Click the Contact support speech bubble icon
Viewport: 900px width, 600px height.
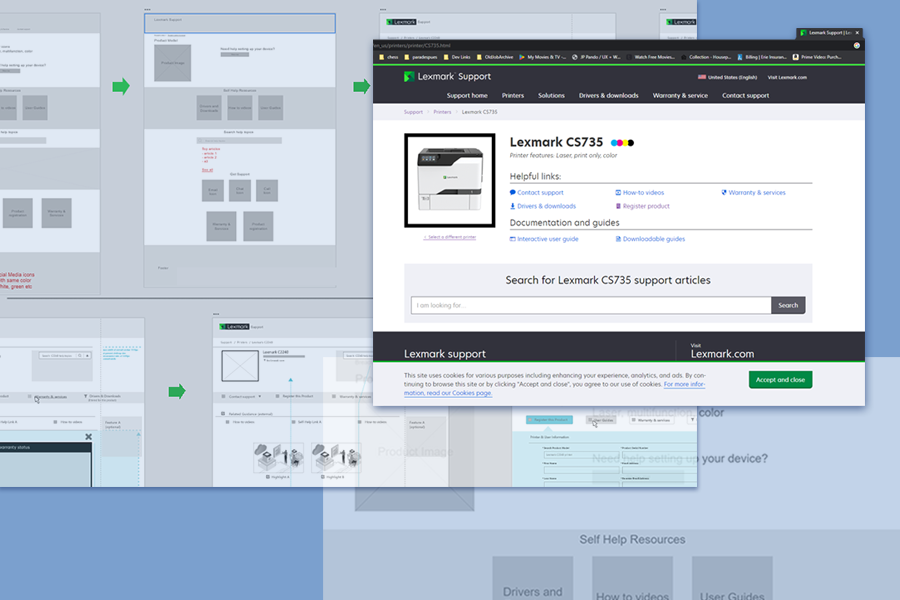point(513,192)
